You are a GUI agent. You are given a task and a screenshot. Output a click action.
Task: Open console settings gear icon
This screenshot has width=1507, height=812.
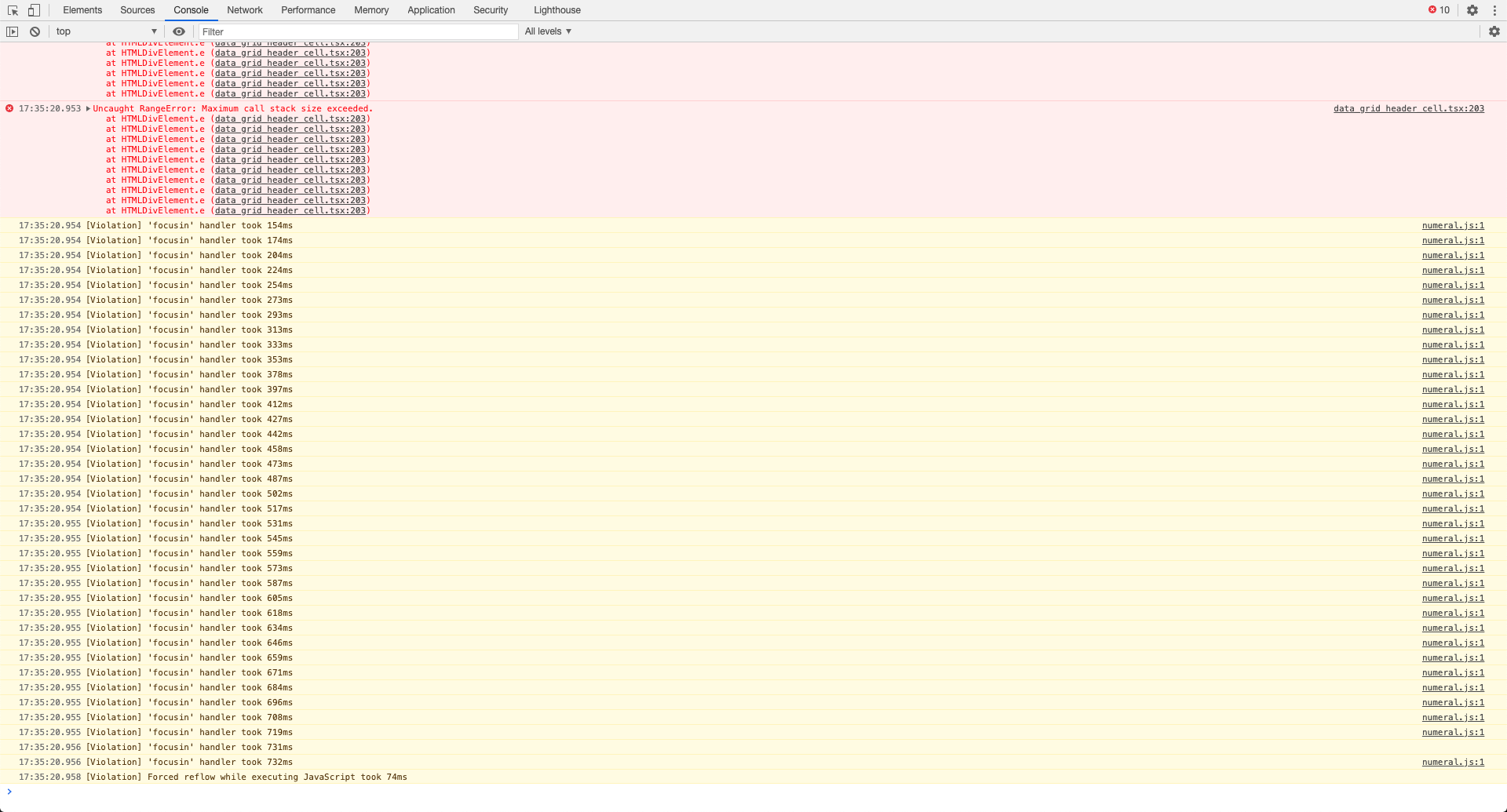(1494, 31)
